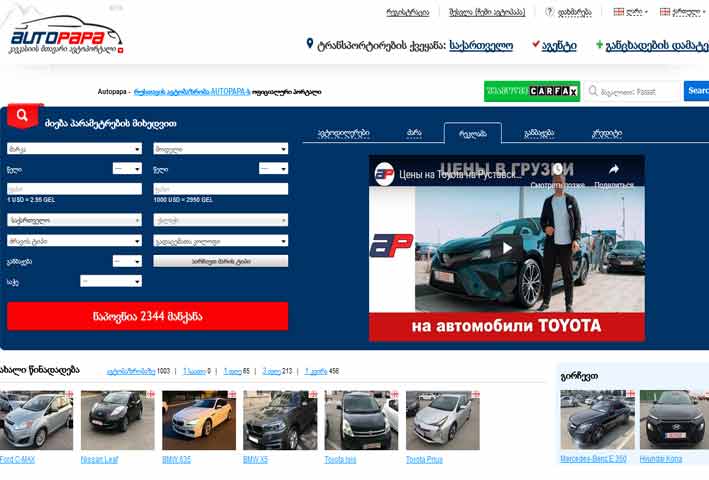
Task: Open the Hyundai Kona photo
Action: (x=674, y=420)
